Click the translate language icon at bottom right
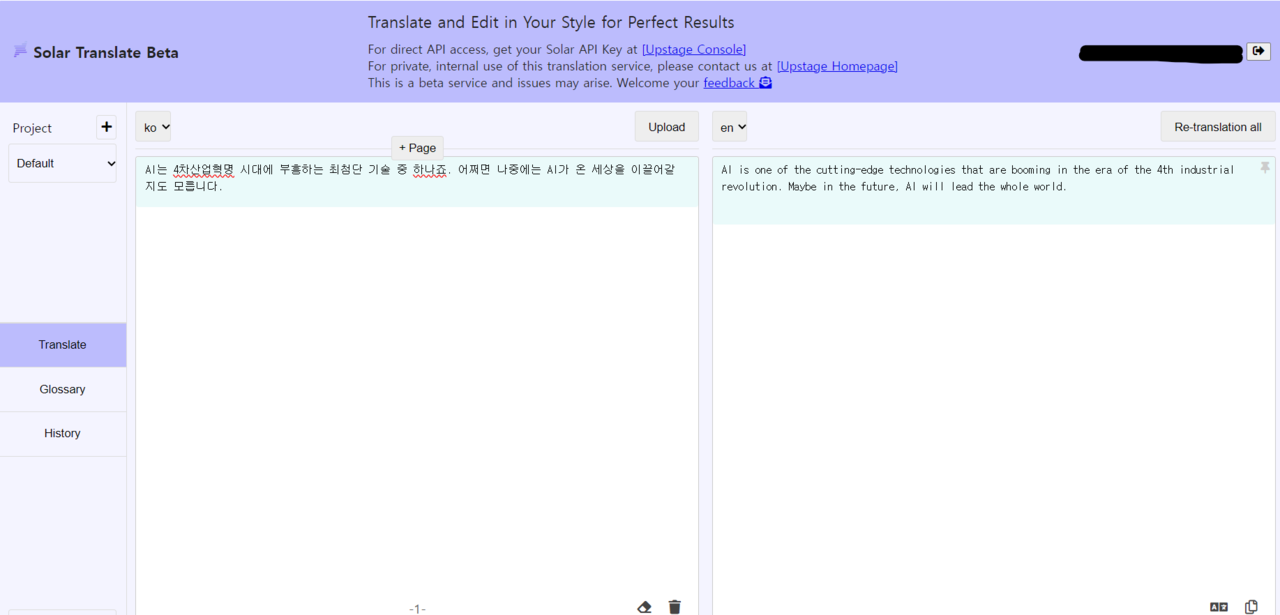This screenshot has height=615, width=1280. [1218, 607]
